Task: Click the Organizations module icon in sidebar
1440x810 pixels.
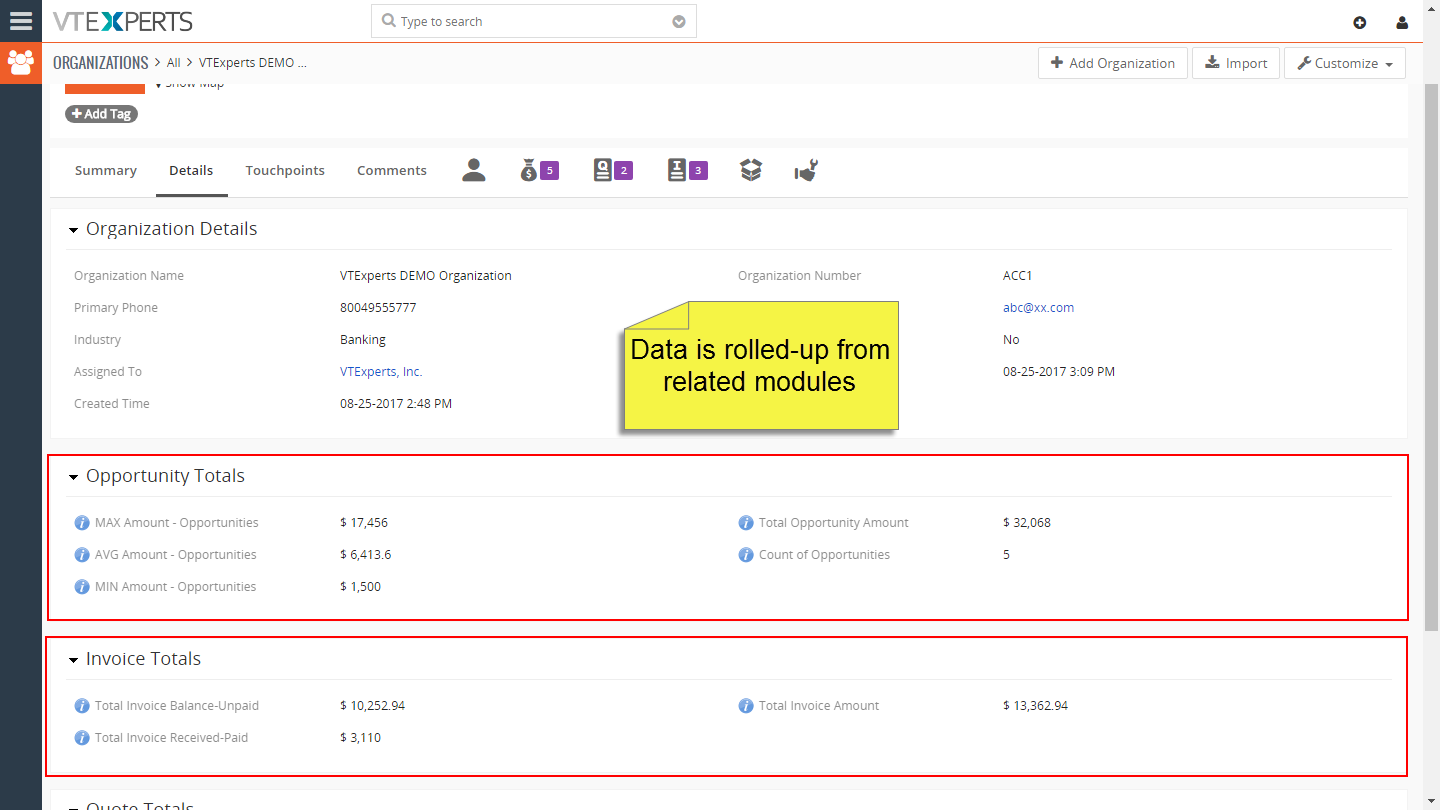Action: coord(21,63)
